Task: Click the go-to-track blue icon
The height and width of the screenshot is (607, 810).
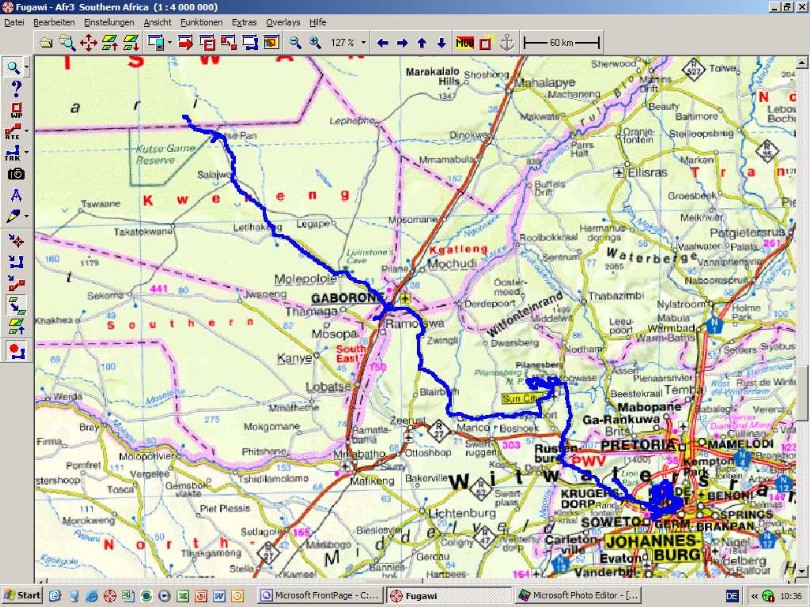Action: [16, 262]
